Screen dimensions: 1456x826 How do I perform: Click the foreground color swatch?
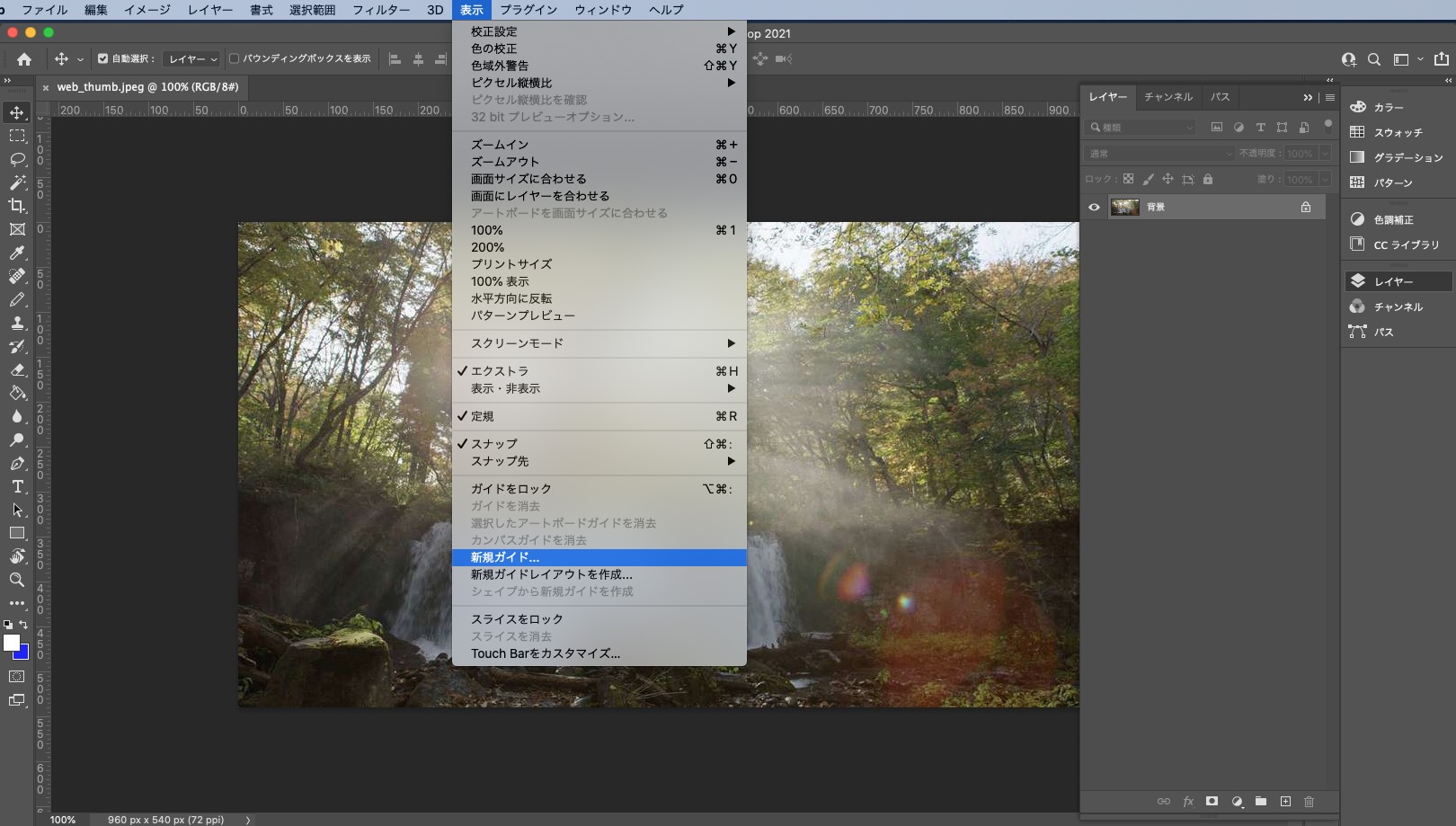[11, 642]
